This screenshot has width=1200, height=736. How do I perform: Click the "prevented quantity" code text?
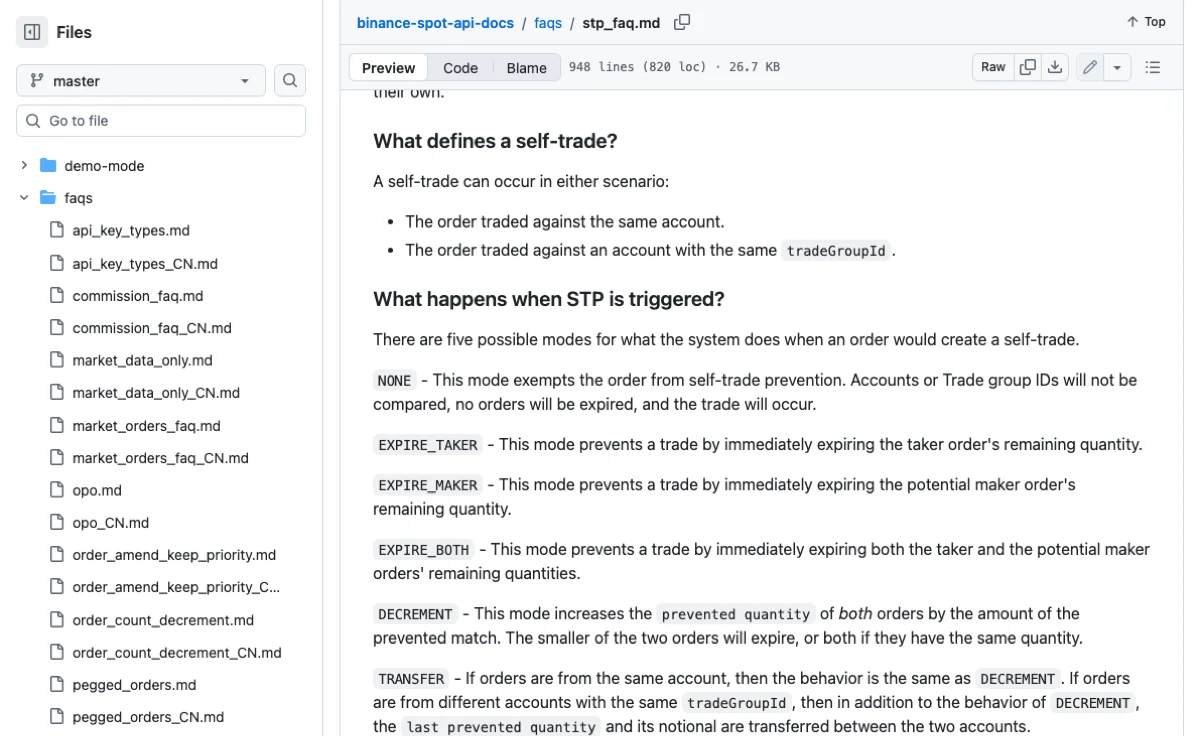(735, 614)
